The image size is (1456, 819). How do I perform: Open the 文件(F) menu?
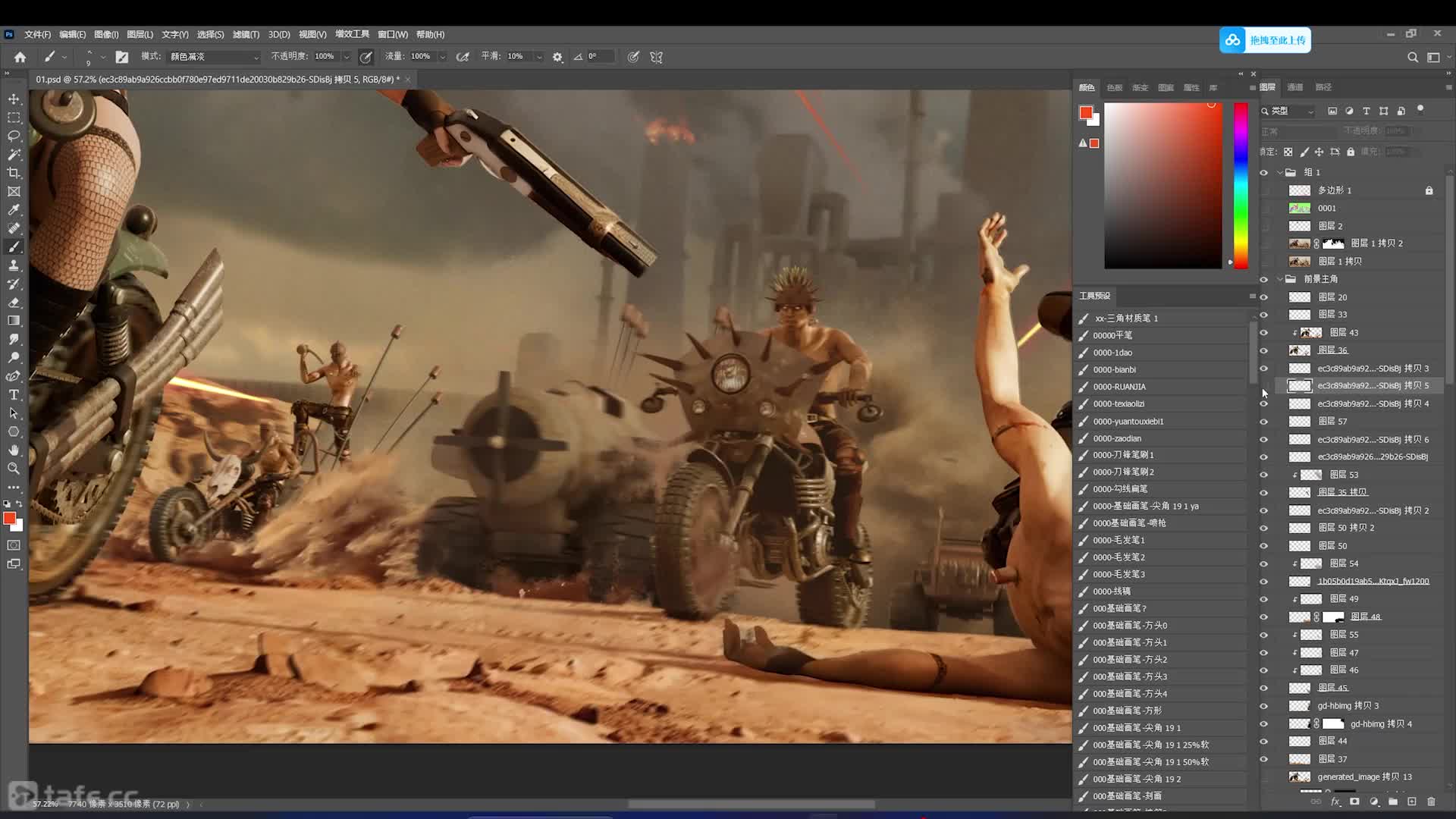click(37, 34)
